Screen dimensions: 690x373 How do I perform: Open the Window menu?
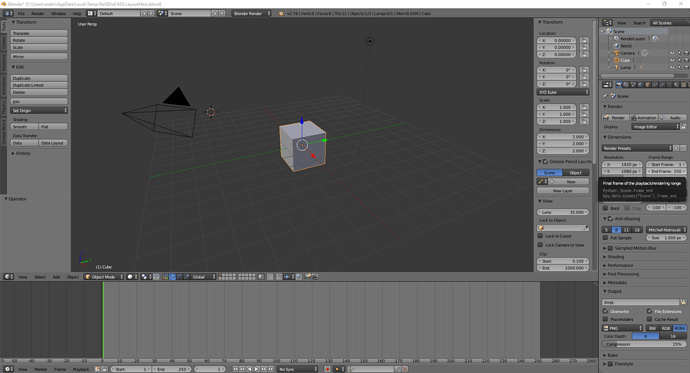click(x=59, y=14)
